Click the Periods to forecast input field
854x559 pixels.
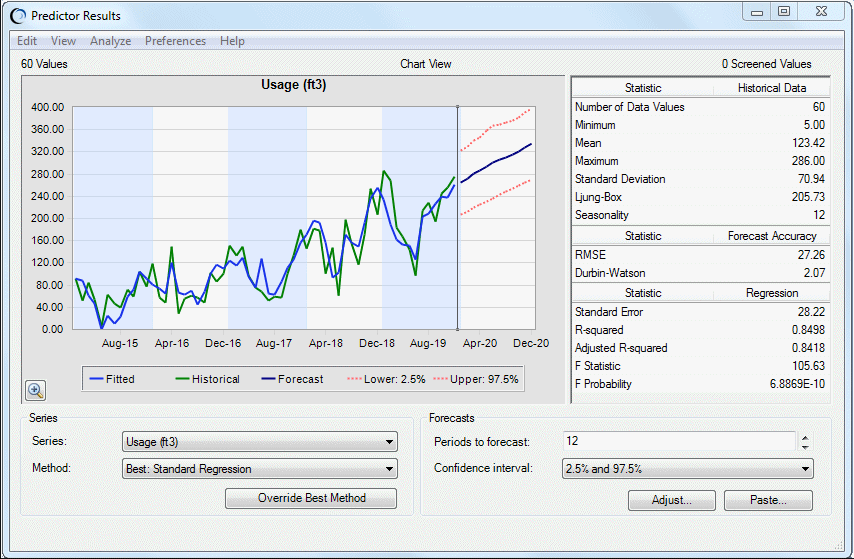679,441
